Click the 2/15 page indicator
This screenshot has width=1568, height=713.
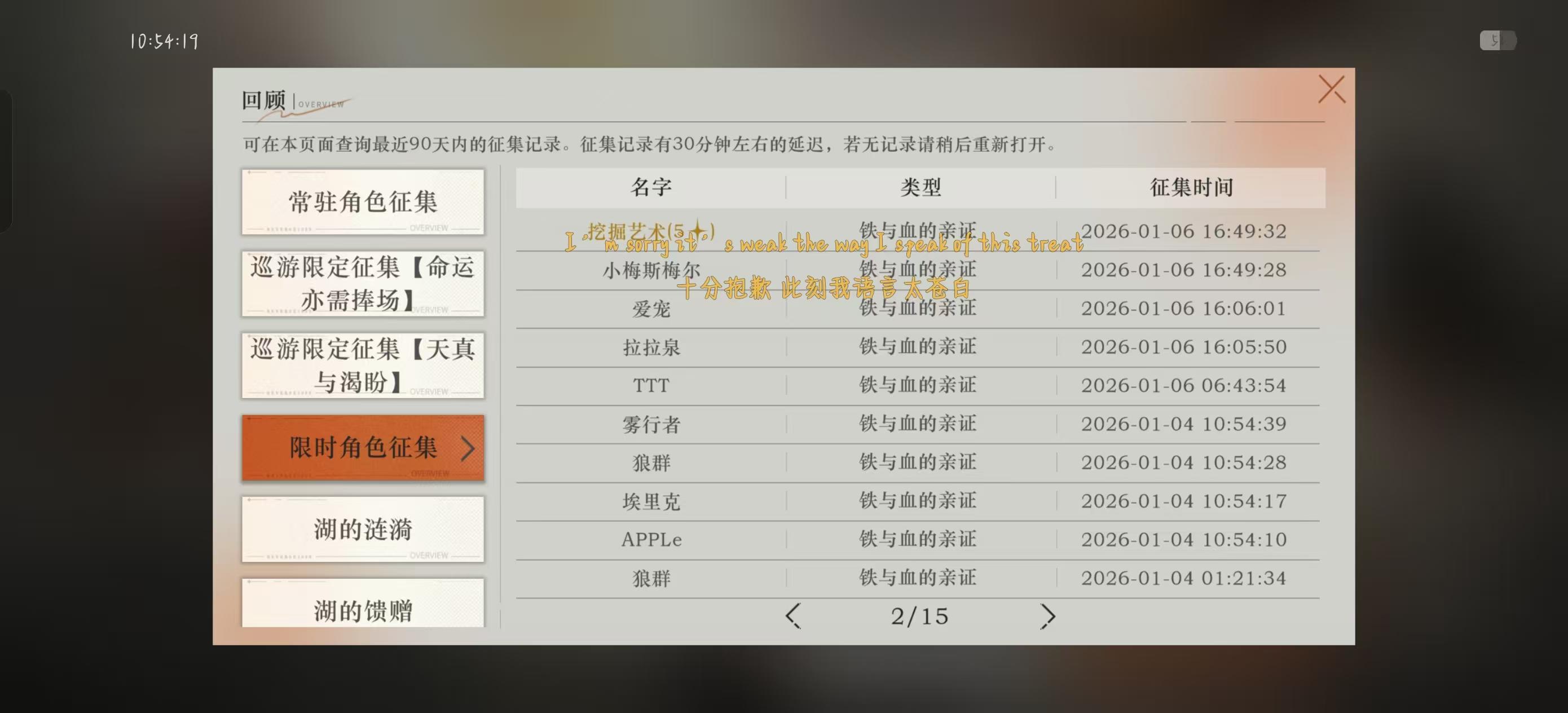(919, 616)
